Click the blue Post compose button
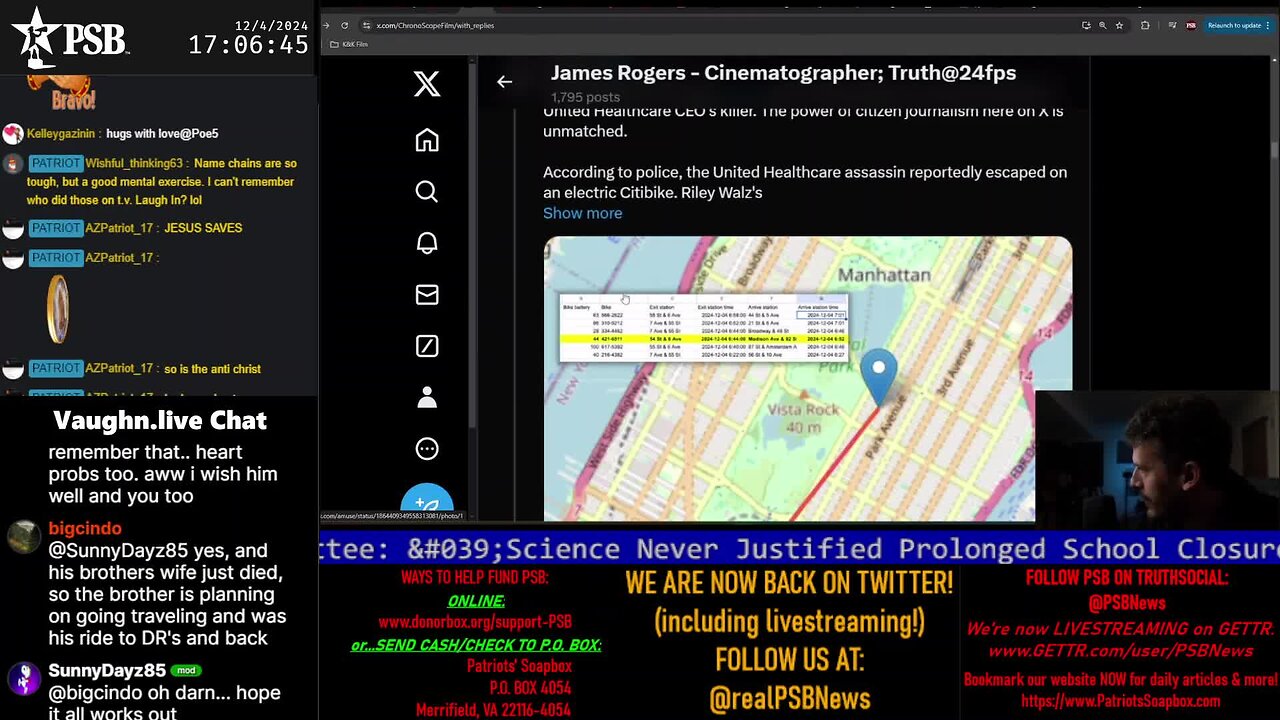 pos(427,505)
